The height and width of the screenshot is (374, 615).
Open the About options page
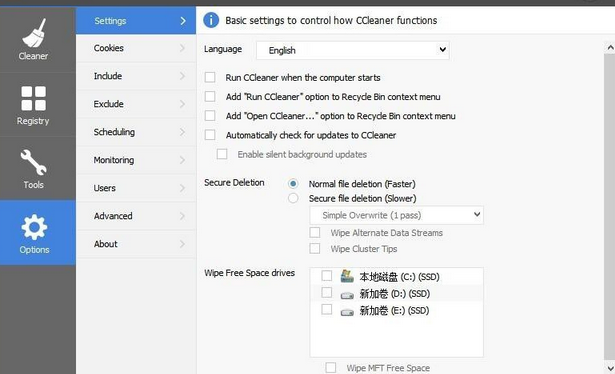point(136,244)
